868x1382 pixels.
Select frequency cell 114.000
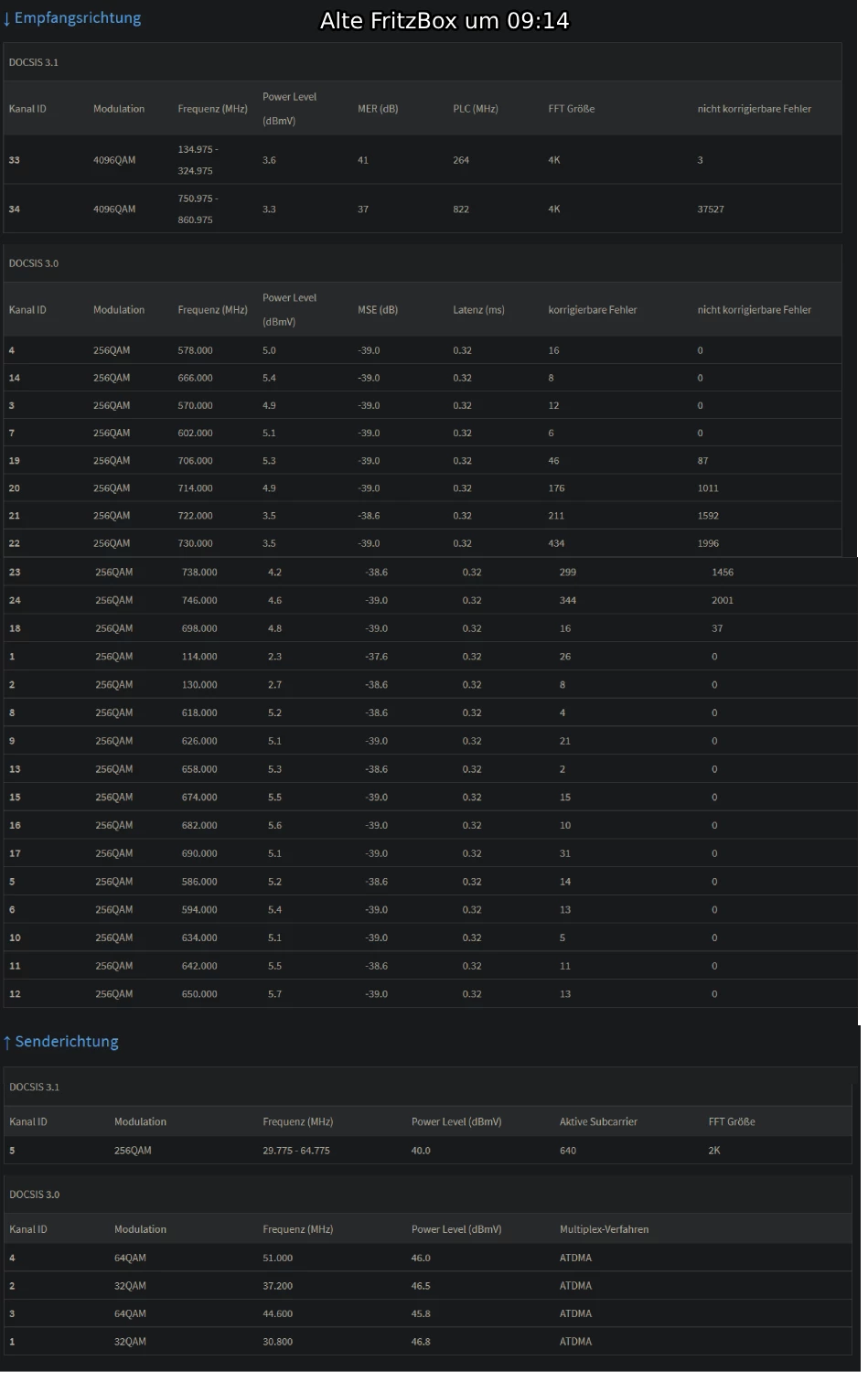click(x=199, y=657)
